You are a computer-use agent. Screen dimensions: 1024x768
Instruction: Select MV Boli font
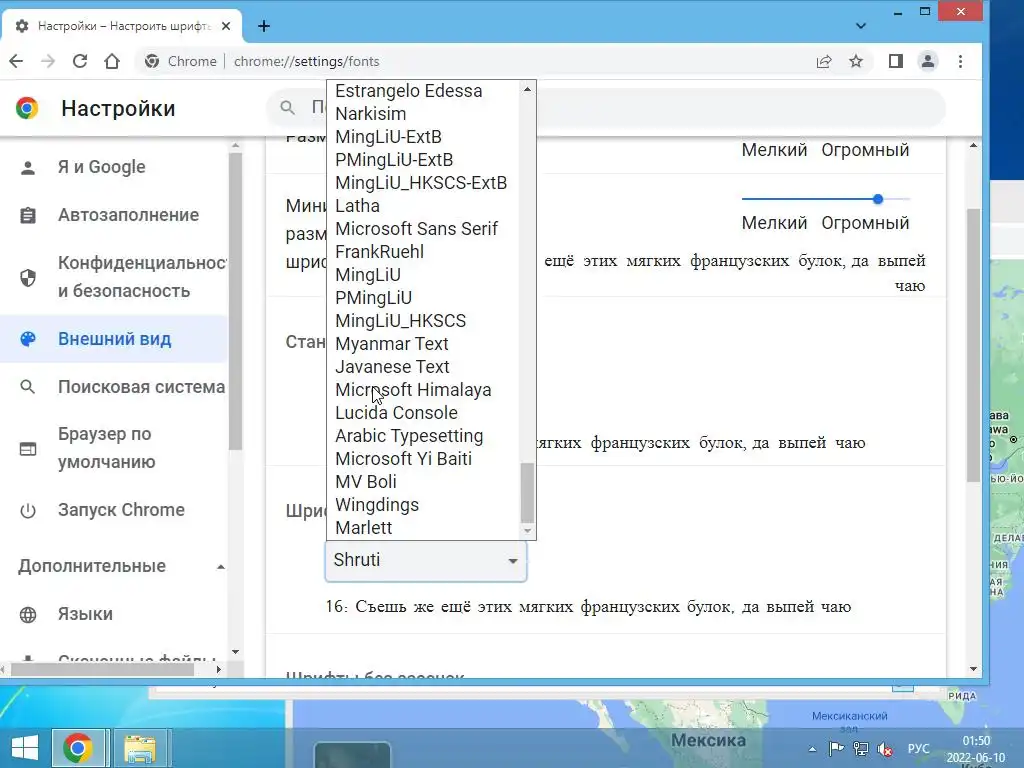(x=423, y=481)
